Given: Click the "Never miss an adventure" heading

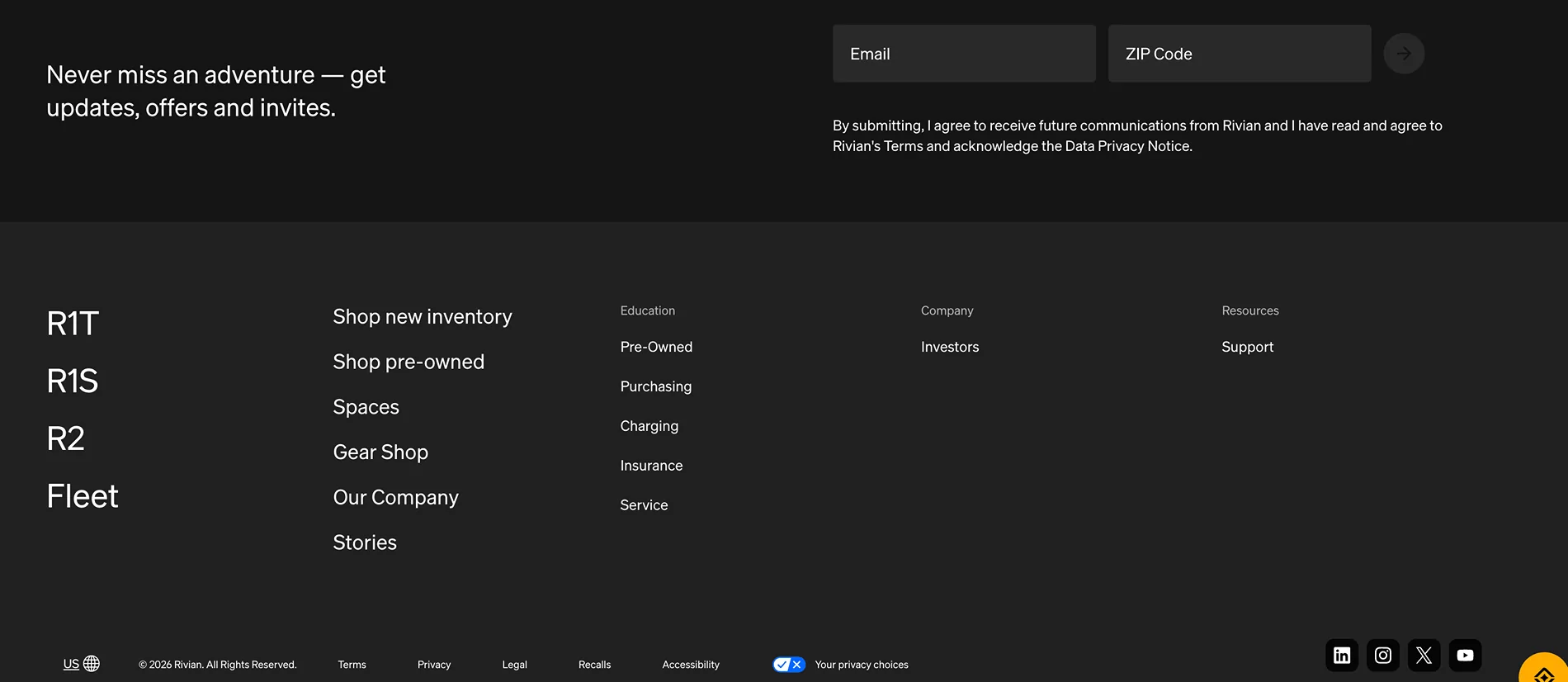Looking at the screenshot, I should tap(216, 91).
